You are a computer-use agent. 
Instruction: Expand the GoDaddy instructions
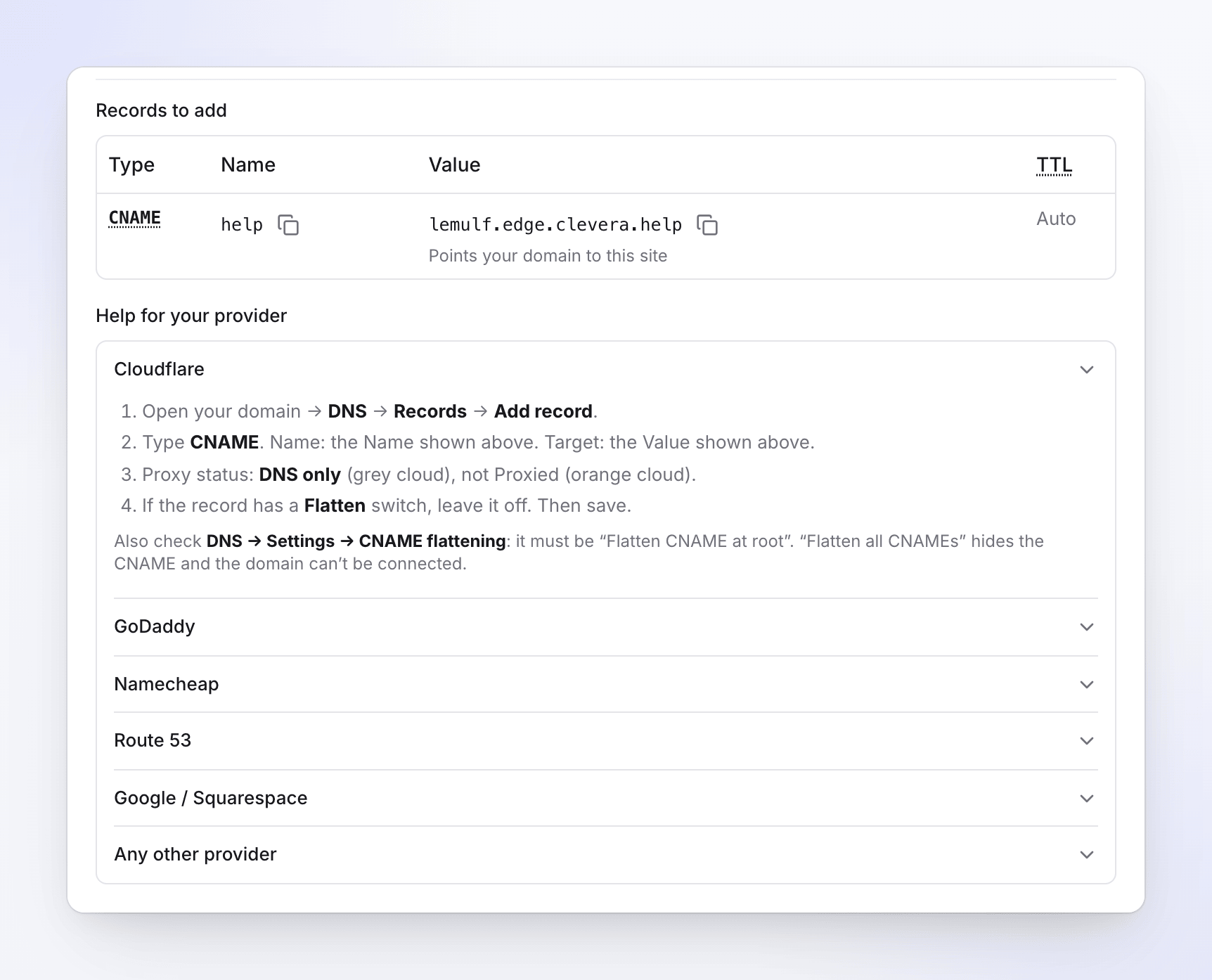[x=606, y=626]
